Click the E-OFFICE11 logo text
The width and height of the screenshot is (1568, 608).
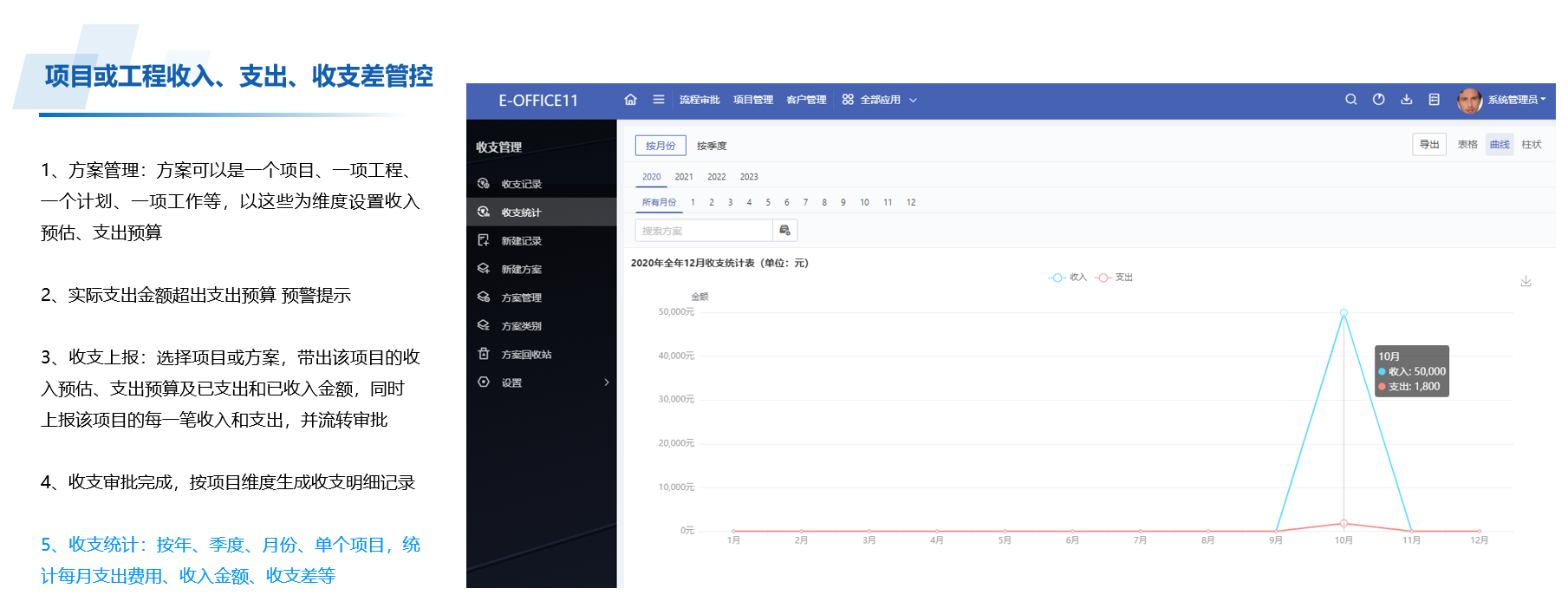point(538,101)
